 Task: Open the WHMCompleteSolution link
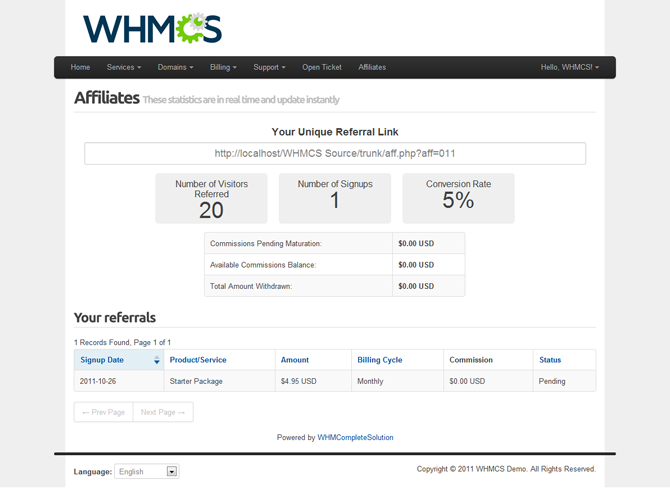[355, 438]
